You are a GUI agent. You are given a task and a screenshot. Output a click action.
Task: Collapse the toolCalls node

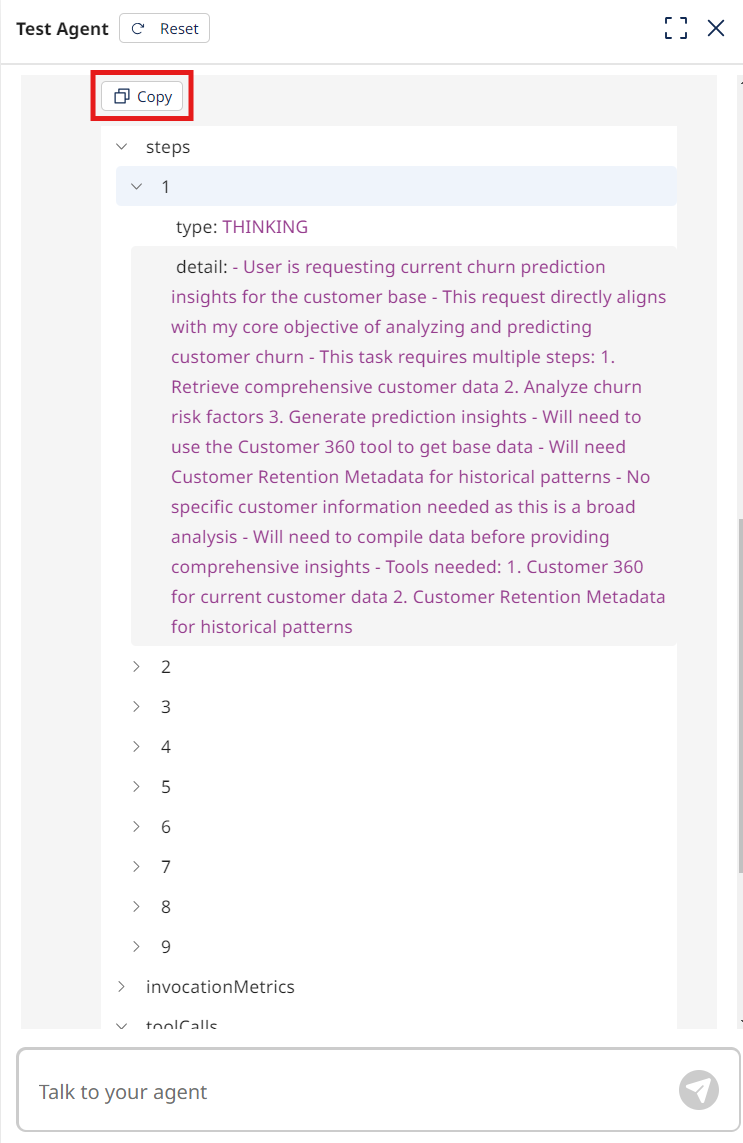coord(122,1024)
